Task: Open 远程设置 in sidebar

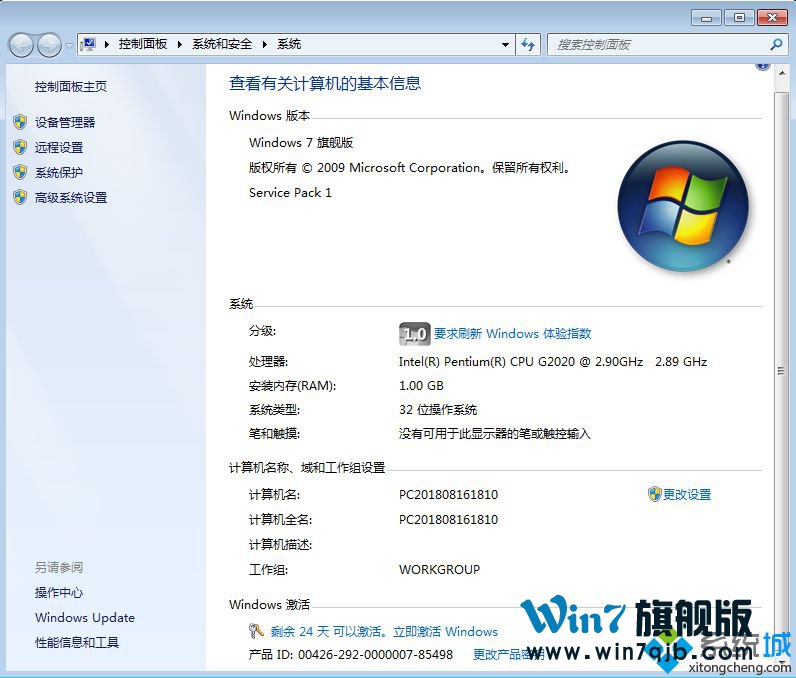Action: tap(59, 148)
